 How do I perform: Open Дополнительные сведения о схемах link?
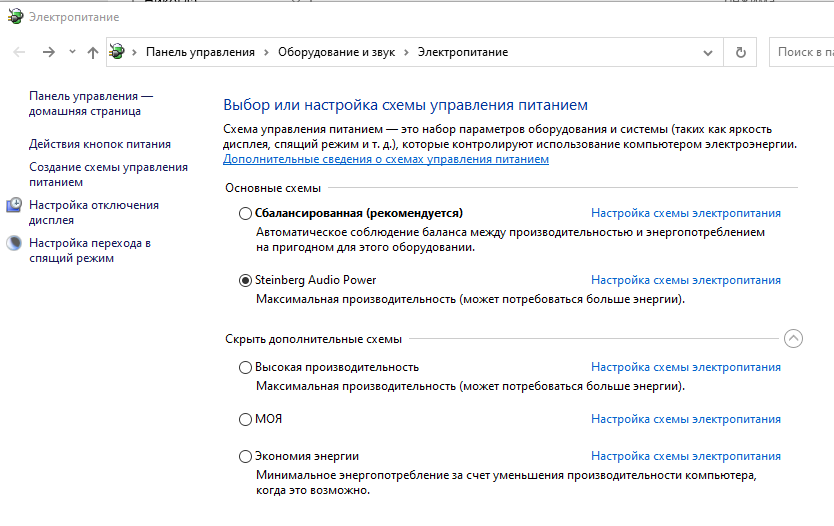pyautogui.click(x=385, y=159)
